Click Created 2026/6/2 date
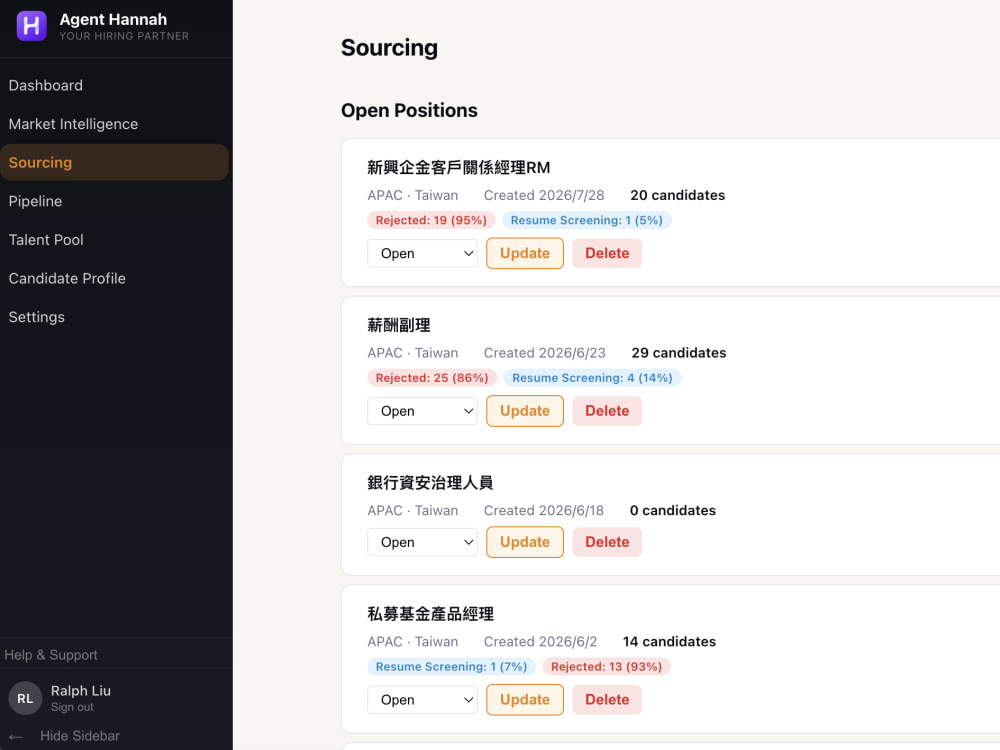The image size is (1000, 750). click(540, 642)
